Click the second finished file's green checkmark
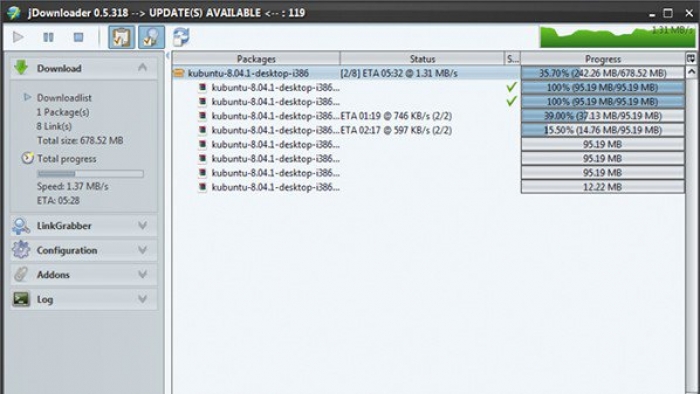Image resolution: width=700 pixels, height=394 pixels. pos(512,101)
